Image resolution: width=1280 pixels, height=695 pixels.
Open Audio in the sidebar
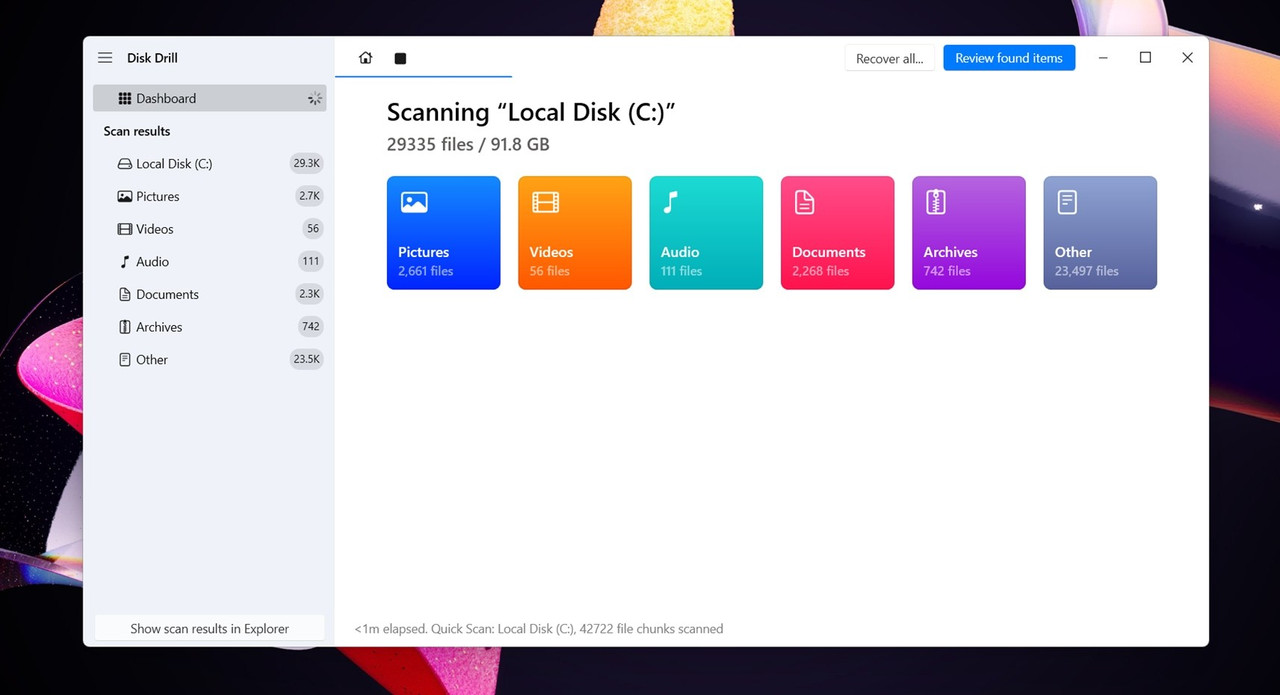[x=209, y=261]
